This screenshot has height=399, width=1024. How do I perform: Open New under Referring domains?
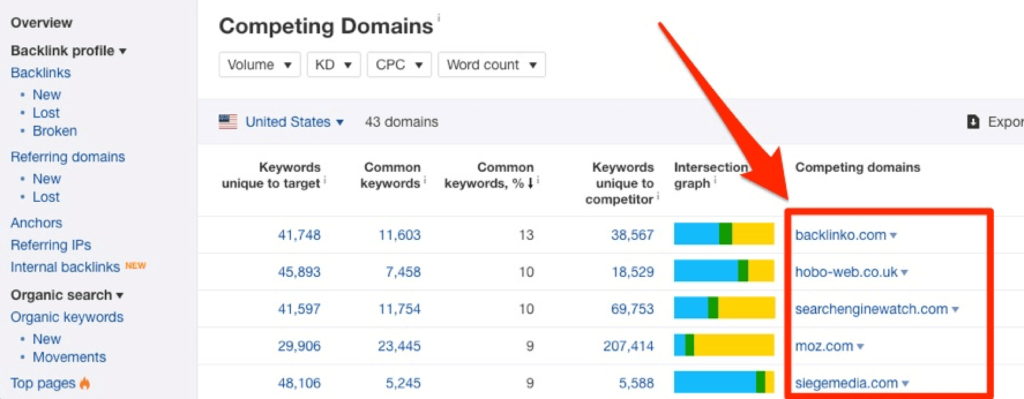46,179
